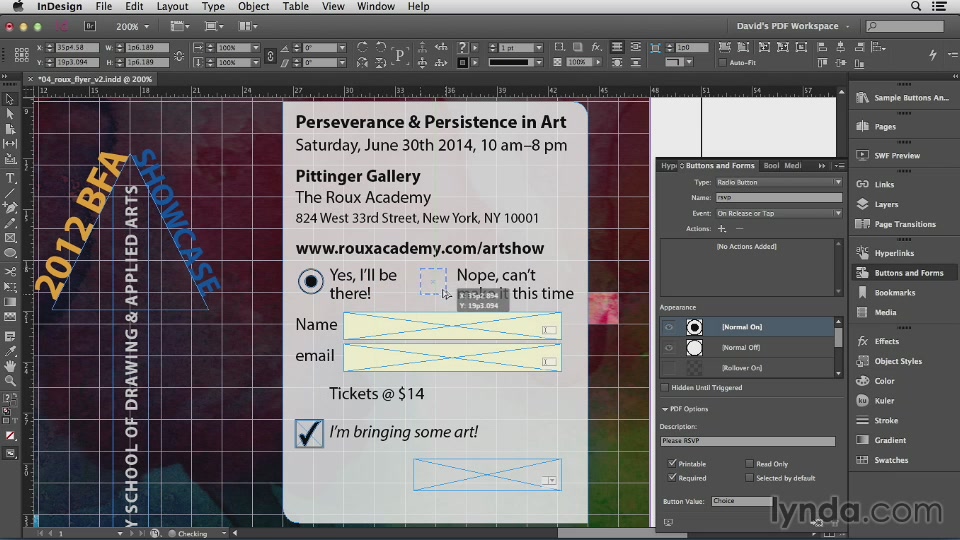The width and height of the screenshot is (960, 540).
Task: Open the Bookmarks panel
Action: click(886, 293)
